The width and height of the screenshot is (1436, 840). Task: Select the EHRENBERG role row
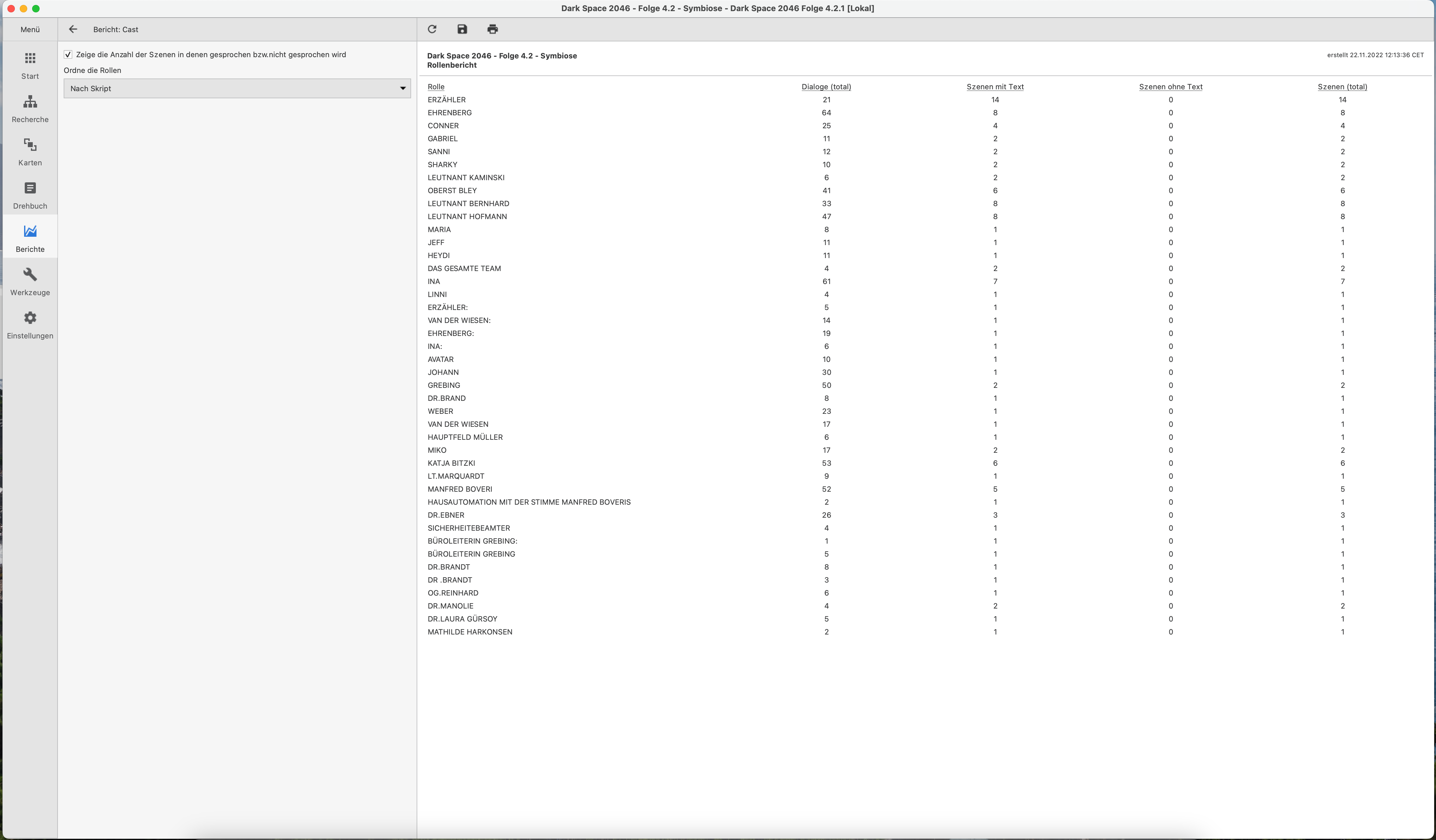[450, 113]
